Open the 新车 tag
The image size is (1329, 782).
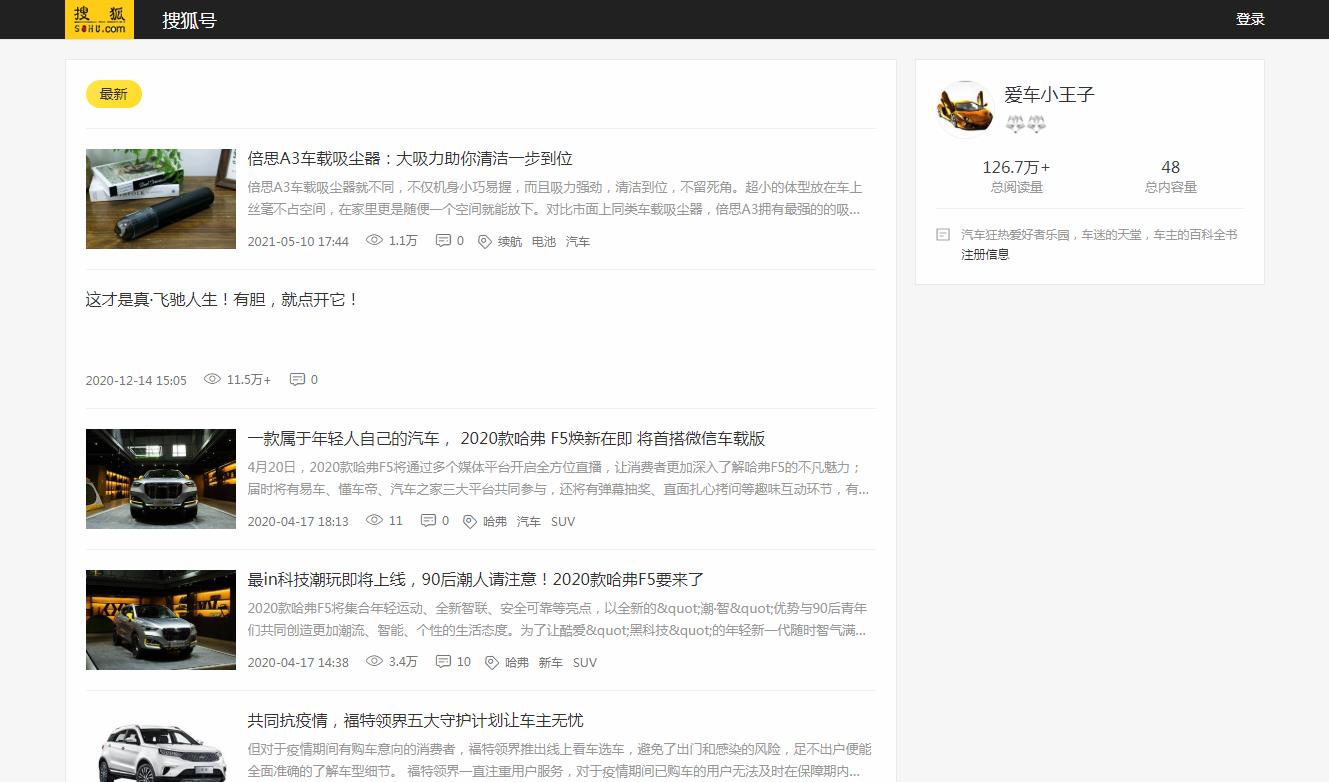[x=551, y=662]
